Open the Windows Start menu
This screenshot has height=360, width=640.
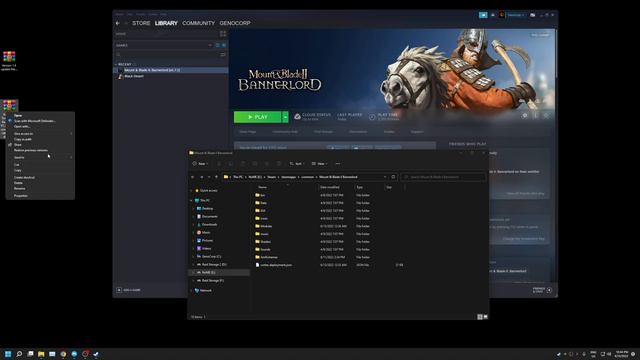[8, 354]
